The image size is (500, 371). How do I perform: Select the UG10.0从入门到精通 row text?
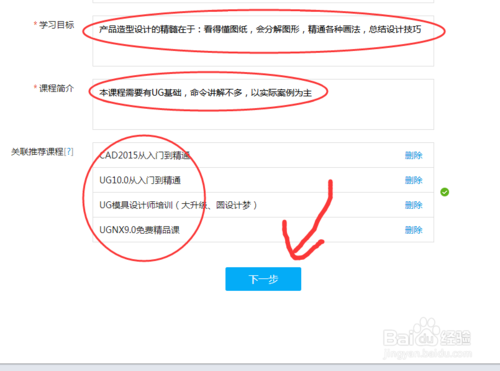[140, 180]
